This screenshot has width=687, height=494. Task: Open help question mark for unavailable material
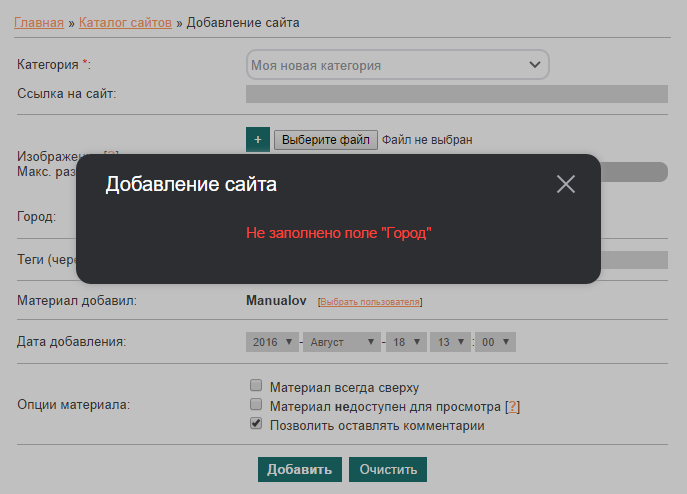(x=513, y=406)
